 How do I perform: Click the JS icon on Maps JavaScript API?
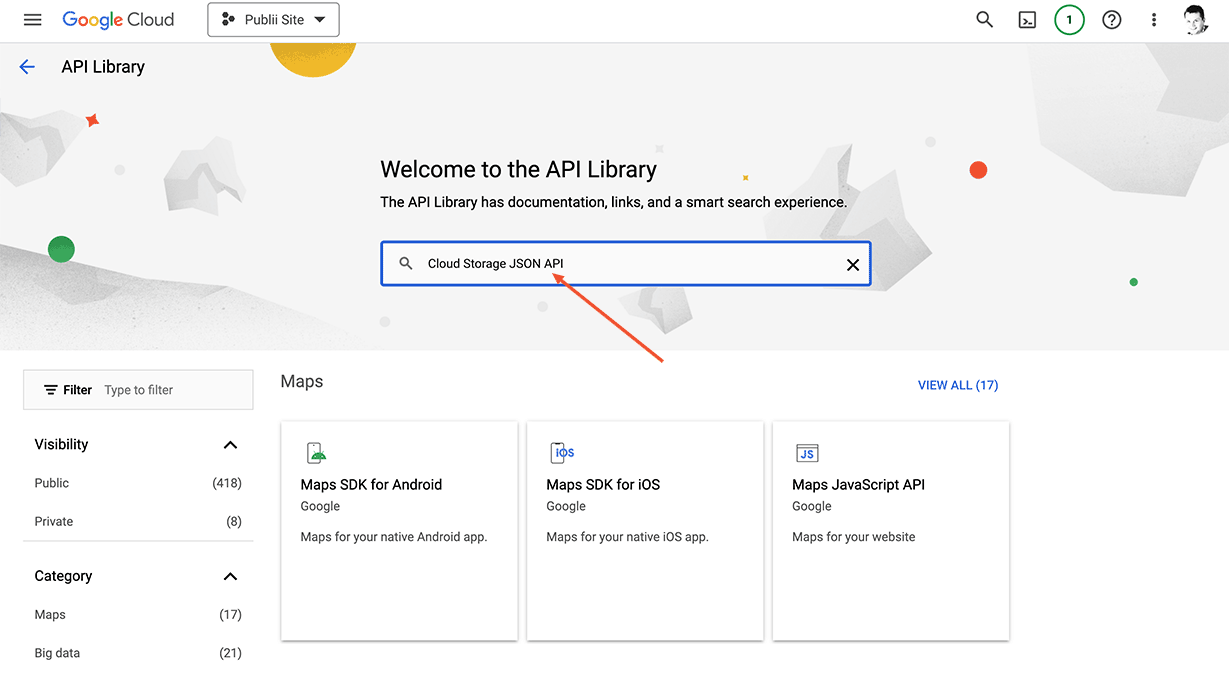[807, 452]
